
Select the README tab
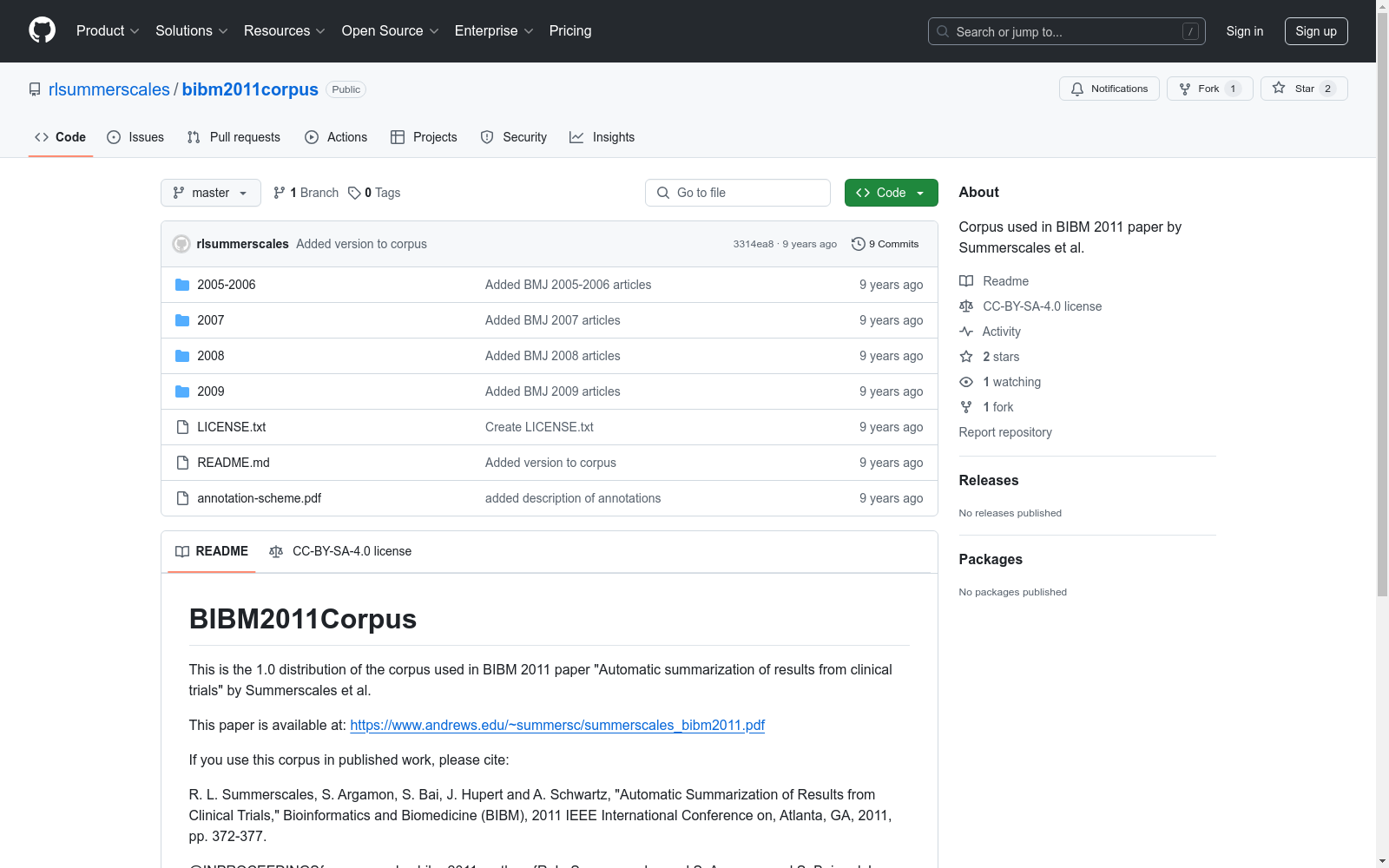click(212, 551)
